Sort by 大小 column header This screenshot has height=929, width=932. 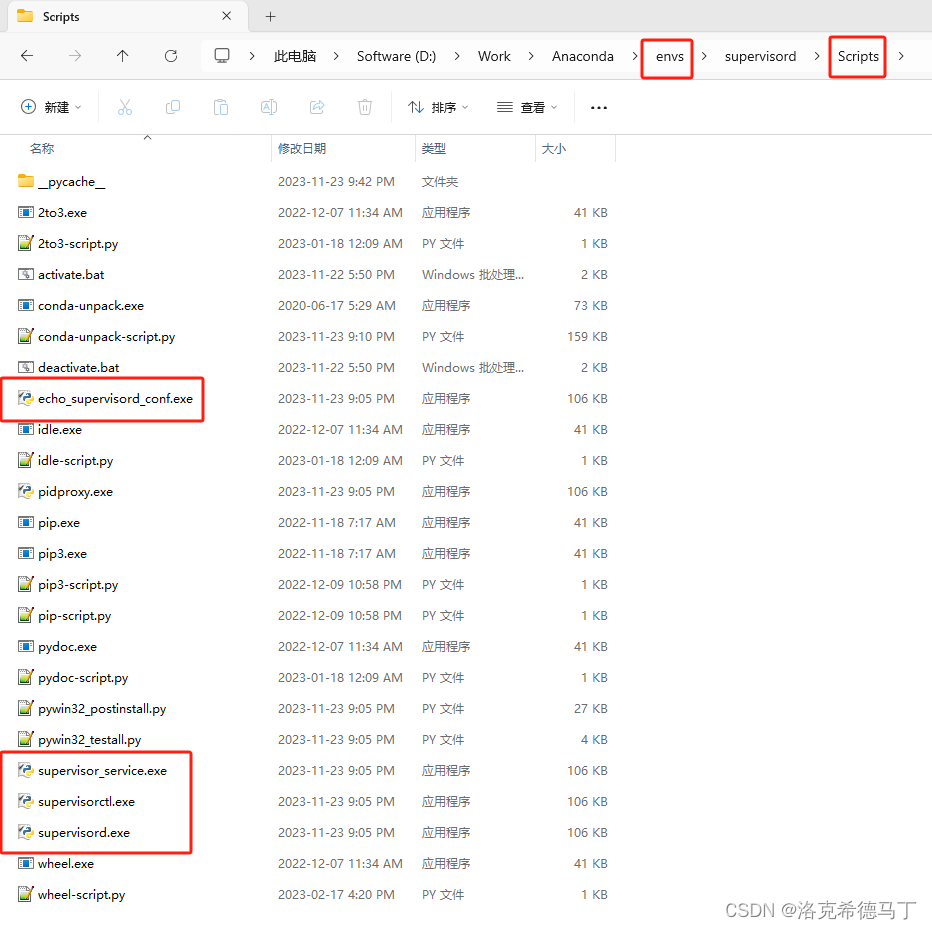pos(554,149)
